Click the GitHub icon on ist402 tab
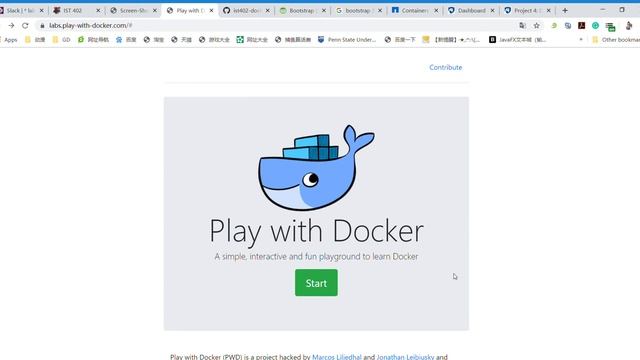This screenshot has width=640, height=360. click(x=227, y=11)
